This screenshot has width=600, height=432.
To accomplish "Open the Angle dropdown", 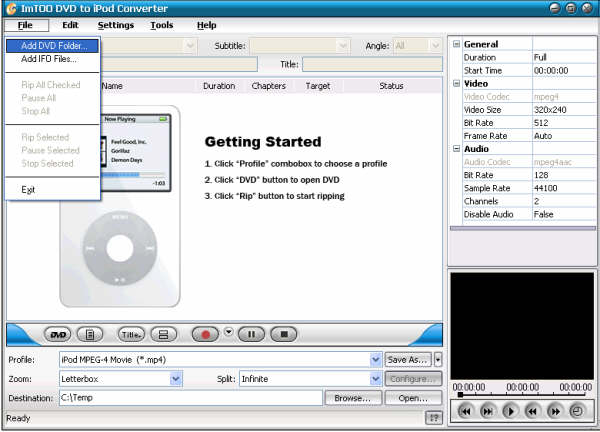I will [x=435, y=46].
